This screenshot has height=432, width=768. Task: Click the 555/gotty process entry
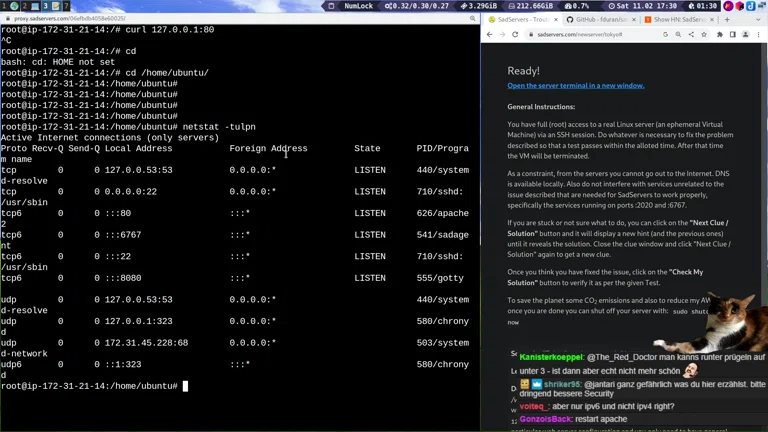coord(440,278)
